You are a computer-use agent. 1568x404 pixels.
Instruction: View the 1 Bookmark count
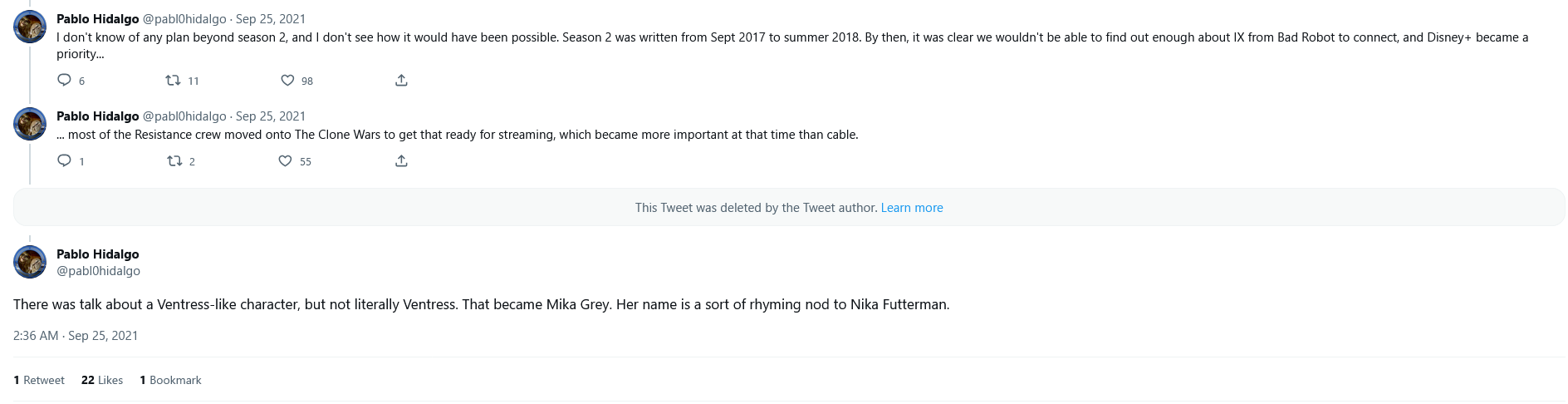[170, 380]
